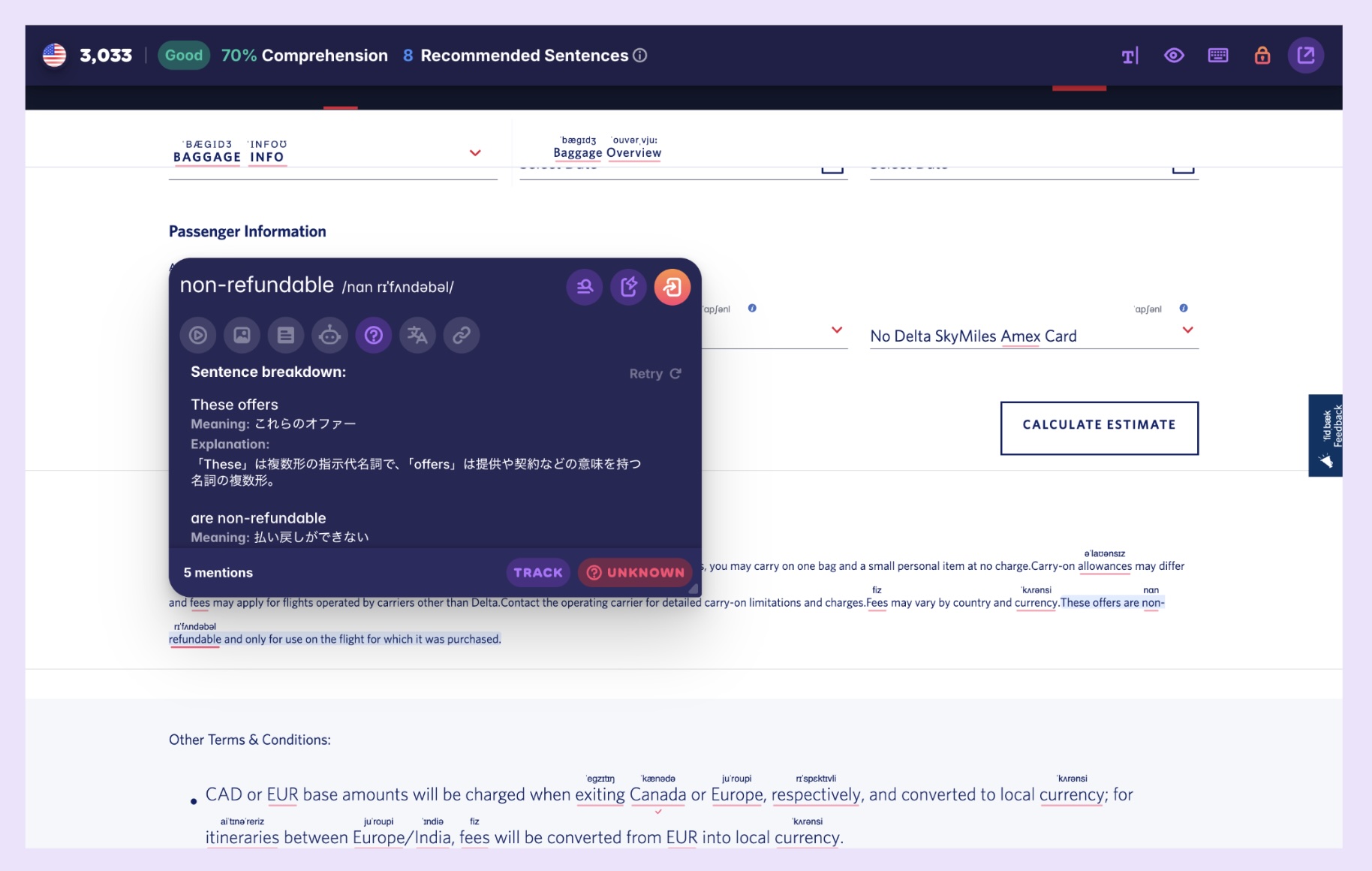The height and width of the screenshot is (871, 1372).
Task: Open the translate icon in the word popup
Action: coord(418,336)
